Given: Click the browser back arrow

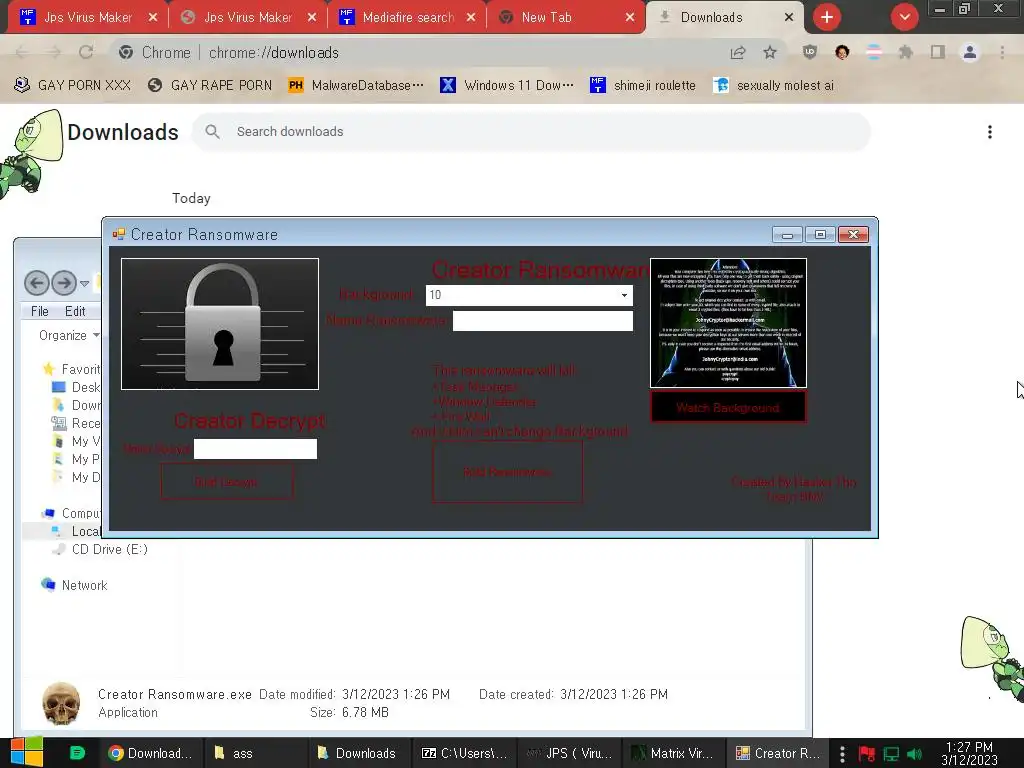Looking at the screenshot, I should (22, 52).
